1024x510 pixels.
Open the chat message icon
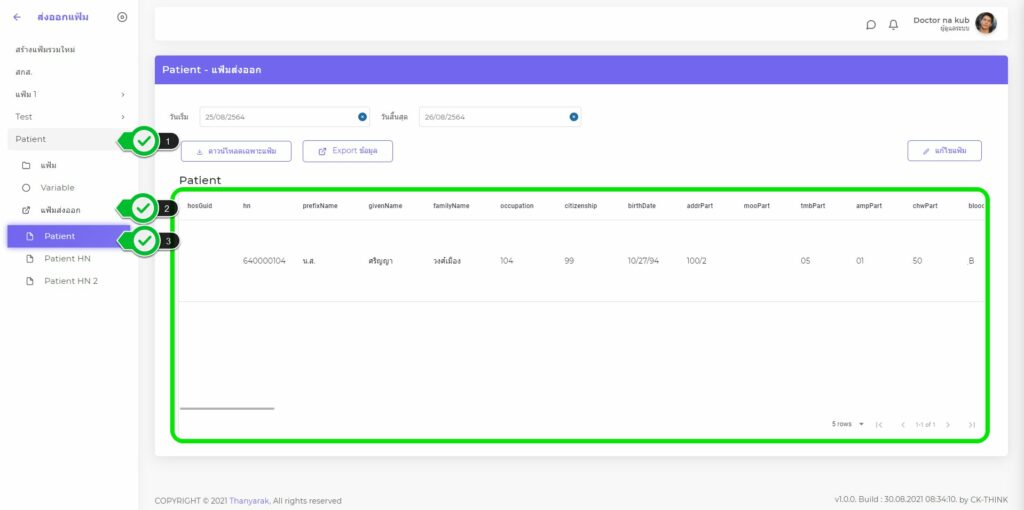coord(871,25)
